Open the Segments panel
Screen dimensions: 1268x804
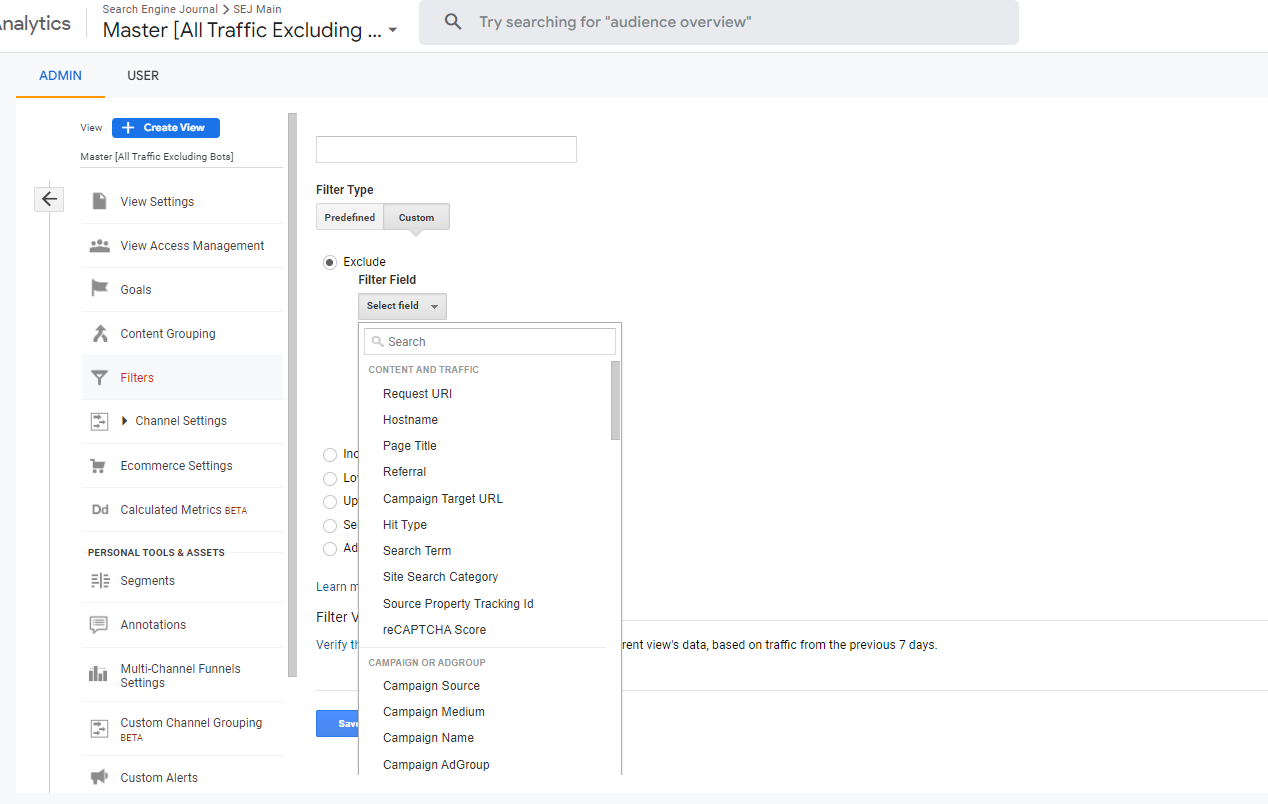click(x=147, y=579)
